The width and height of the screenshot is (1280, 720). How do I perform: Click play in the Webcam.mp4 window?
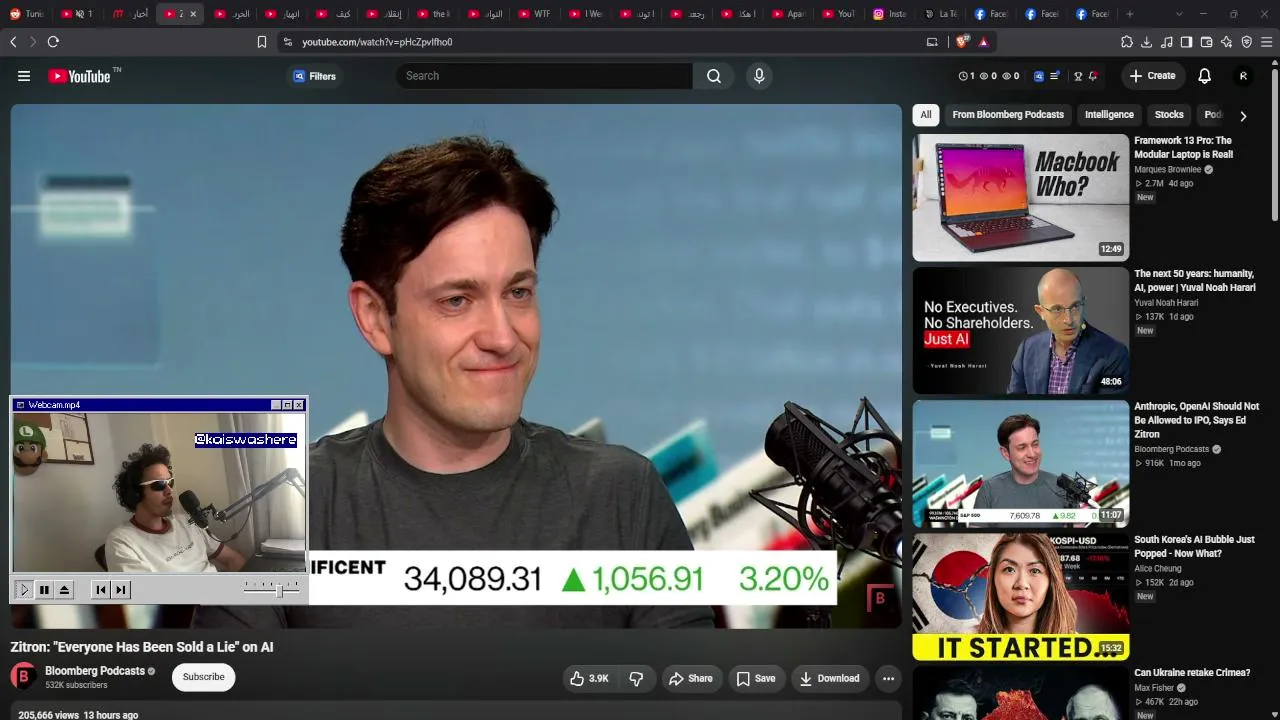[24, 590]
